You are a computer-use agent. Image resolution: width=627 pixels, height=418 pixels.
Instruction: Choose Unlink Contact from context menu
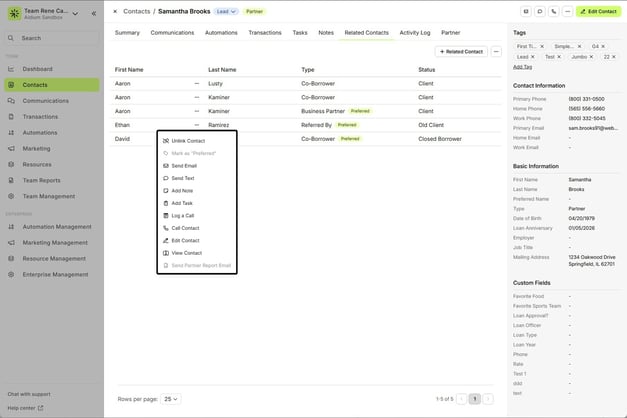(188, 141)
